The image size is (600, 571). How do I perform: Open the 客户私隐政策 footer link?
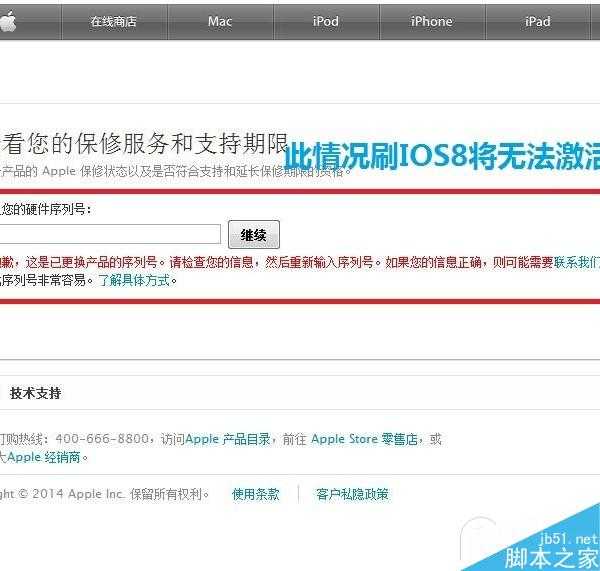(x=352, y=494)
